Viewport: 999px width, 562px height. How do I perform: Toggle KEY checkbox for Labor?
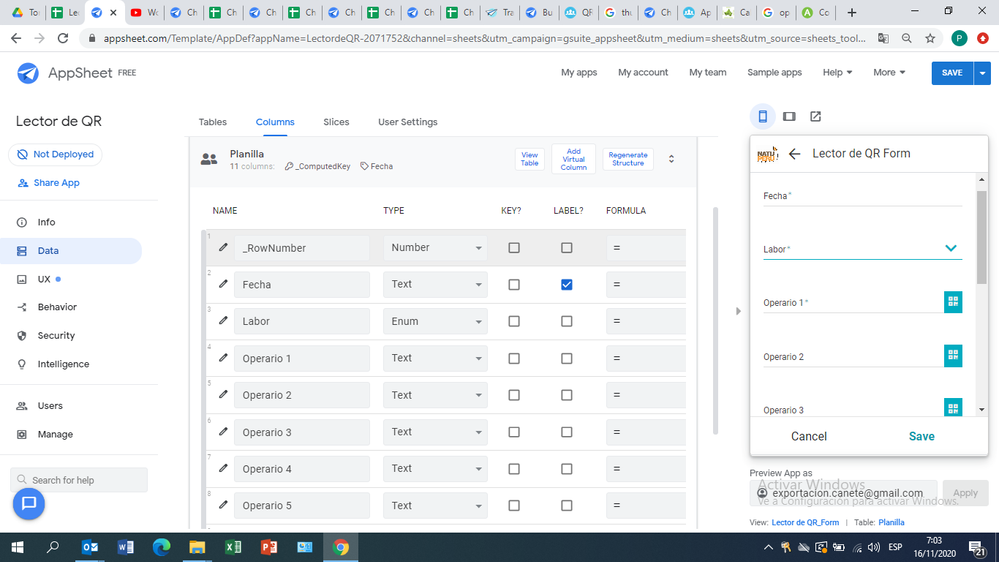tap(514, 322)
